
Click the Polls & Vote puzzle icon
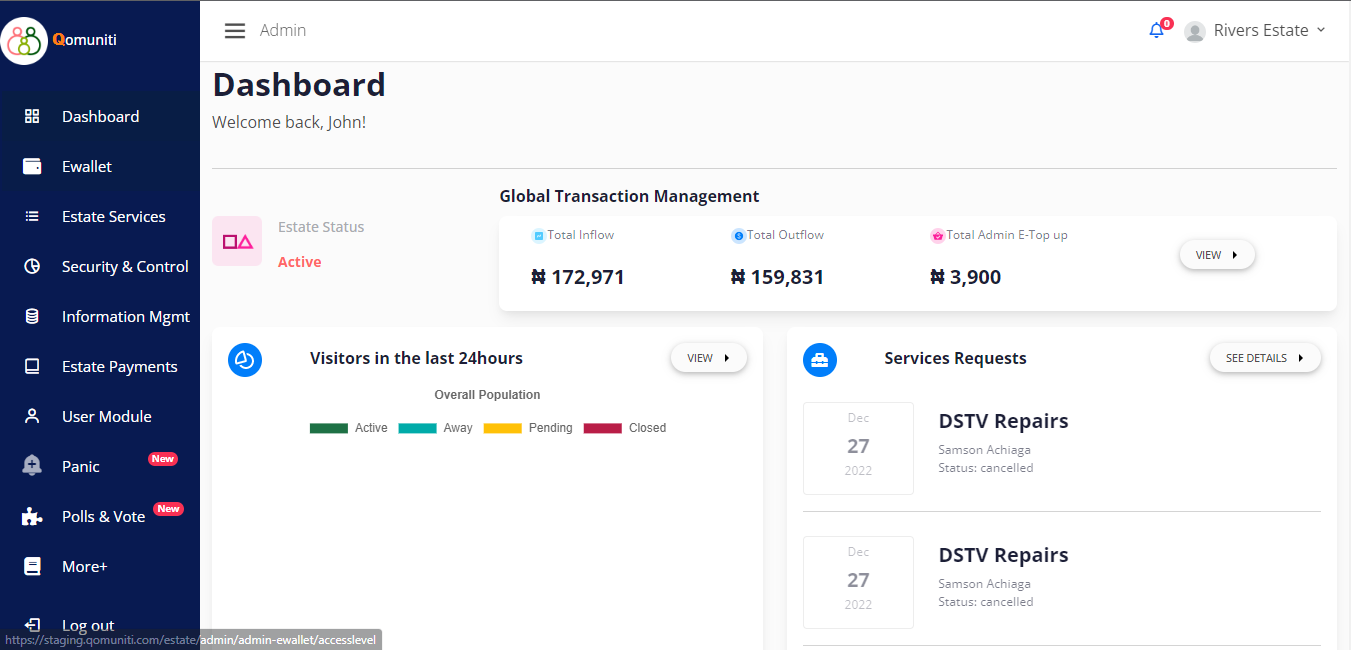(x=32, y=516)
